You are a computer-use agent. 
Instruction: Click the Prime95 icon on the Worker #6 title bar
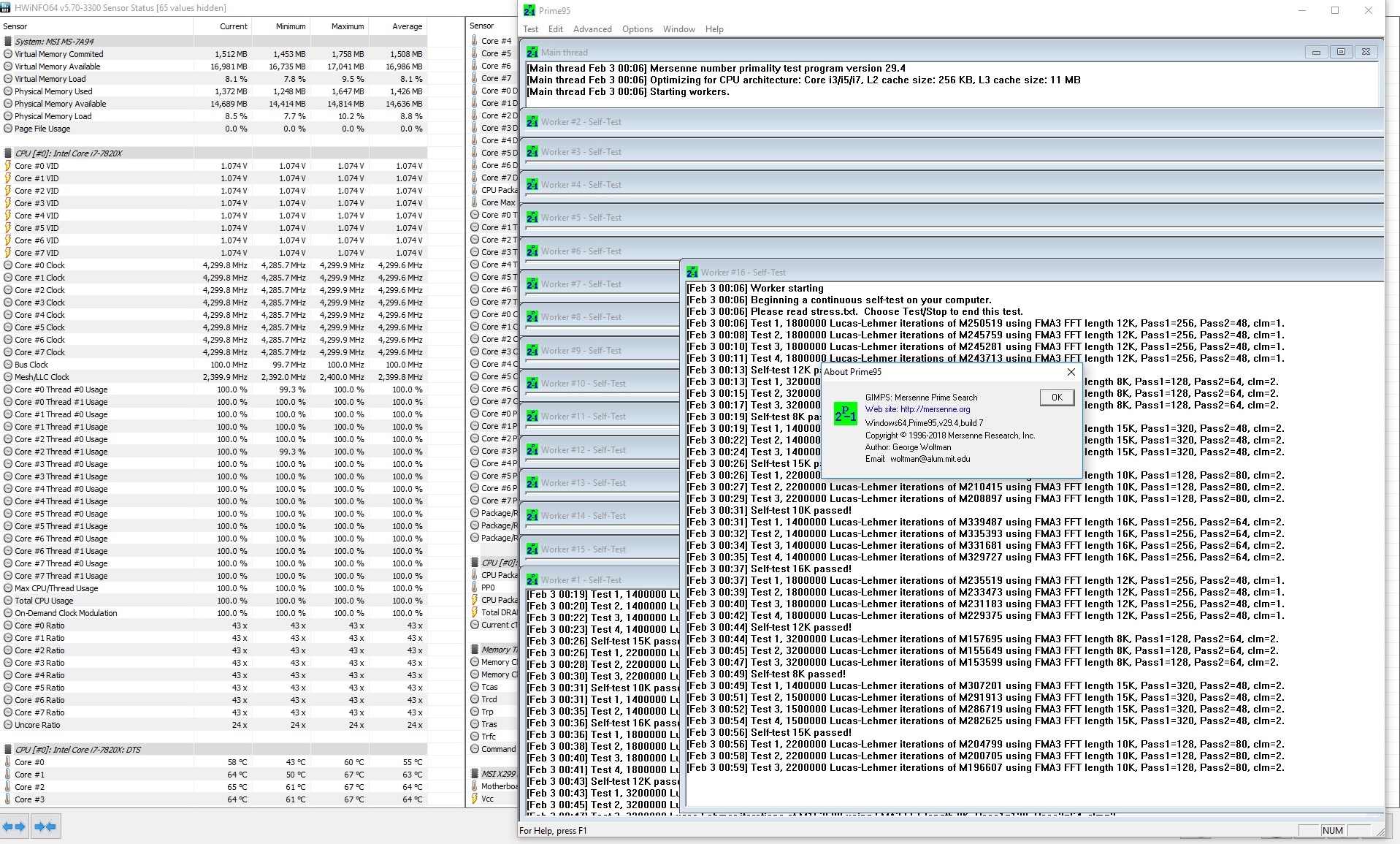coord(532,251)
